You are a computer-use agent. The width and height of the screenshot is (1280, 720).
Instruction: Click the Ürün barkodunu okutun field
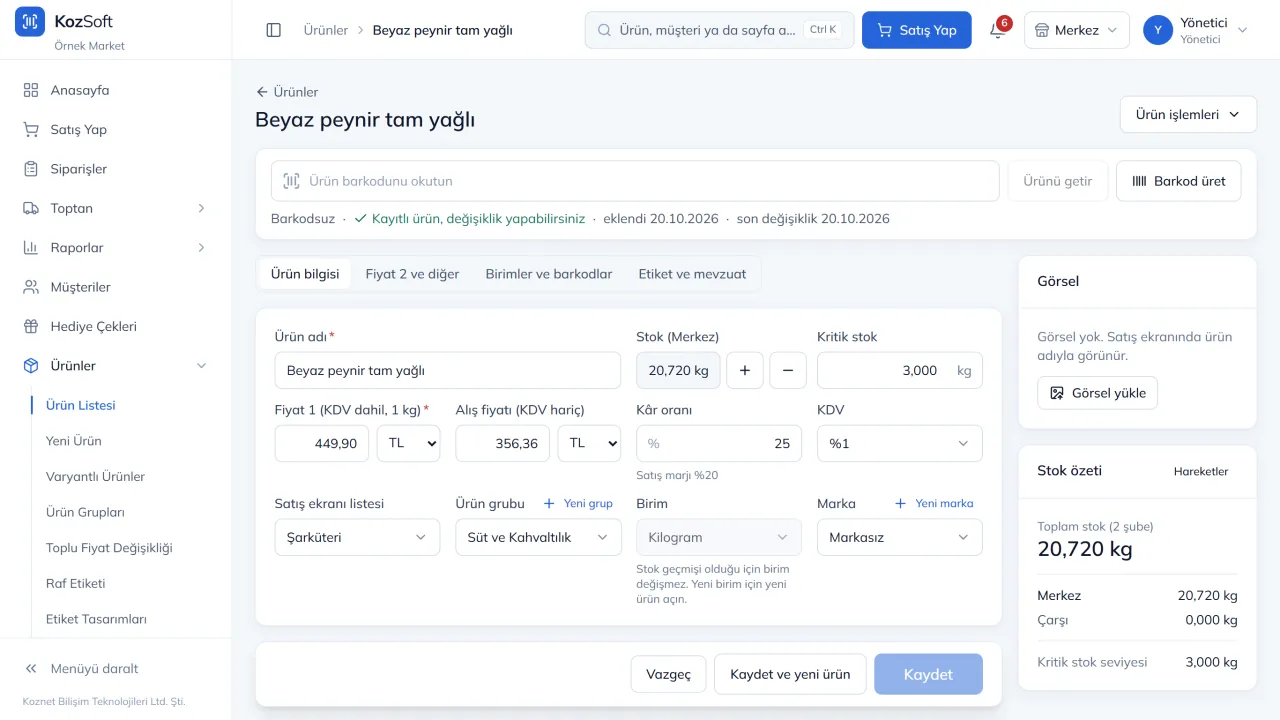(635, 181)
